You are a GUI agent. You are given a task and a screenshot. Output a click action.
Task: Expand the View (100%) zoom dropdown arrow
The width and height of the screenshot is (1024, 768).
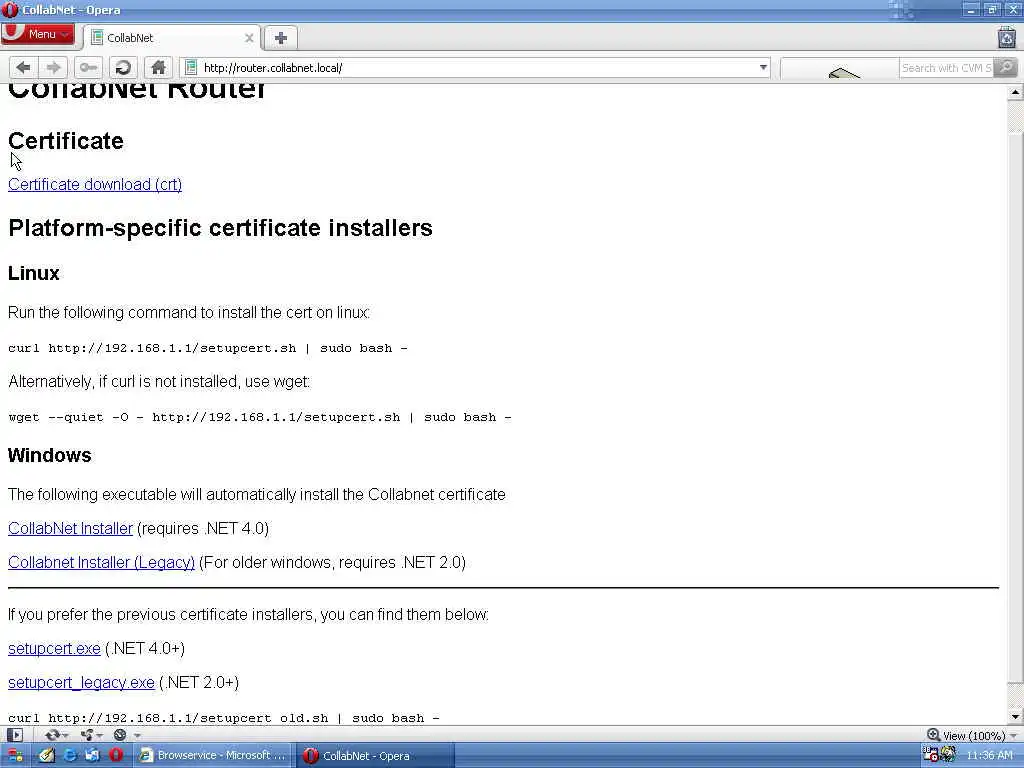pyautogui.click(x=1014, y=736)
